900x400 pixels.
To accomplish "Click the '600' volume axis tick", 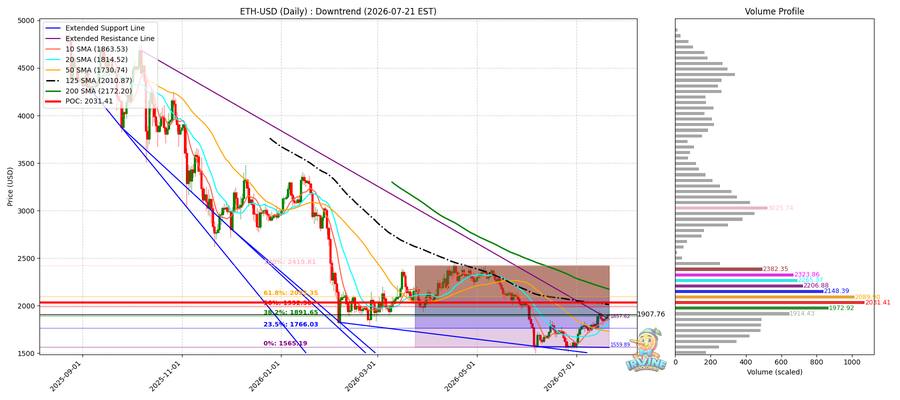I will 781,362.
